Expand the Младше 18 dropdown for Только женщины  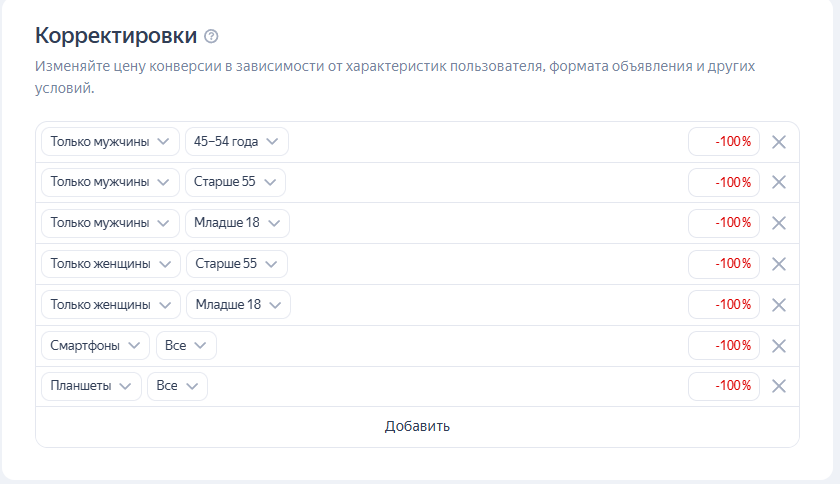point(238,305)
